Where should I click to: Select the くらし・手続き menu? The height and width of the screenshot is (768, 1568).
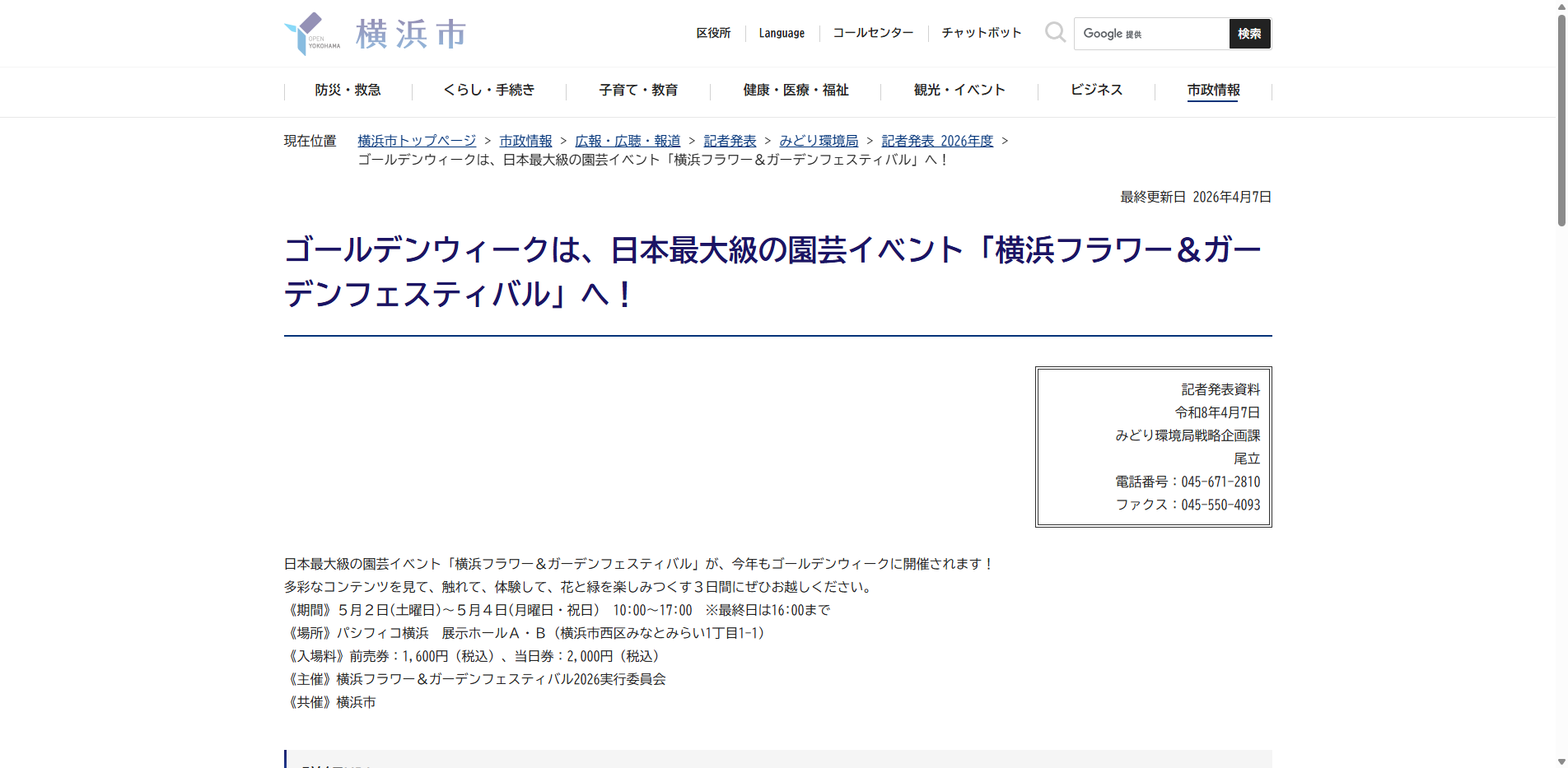point(488,91)
